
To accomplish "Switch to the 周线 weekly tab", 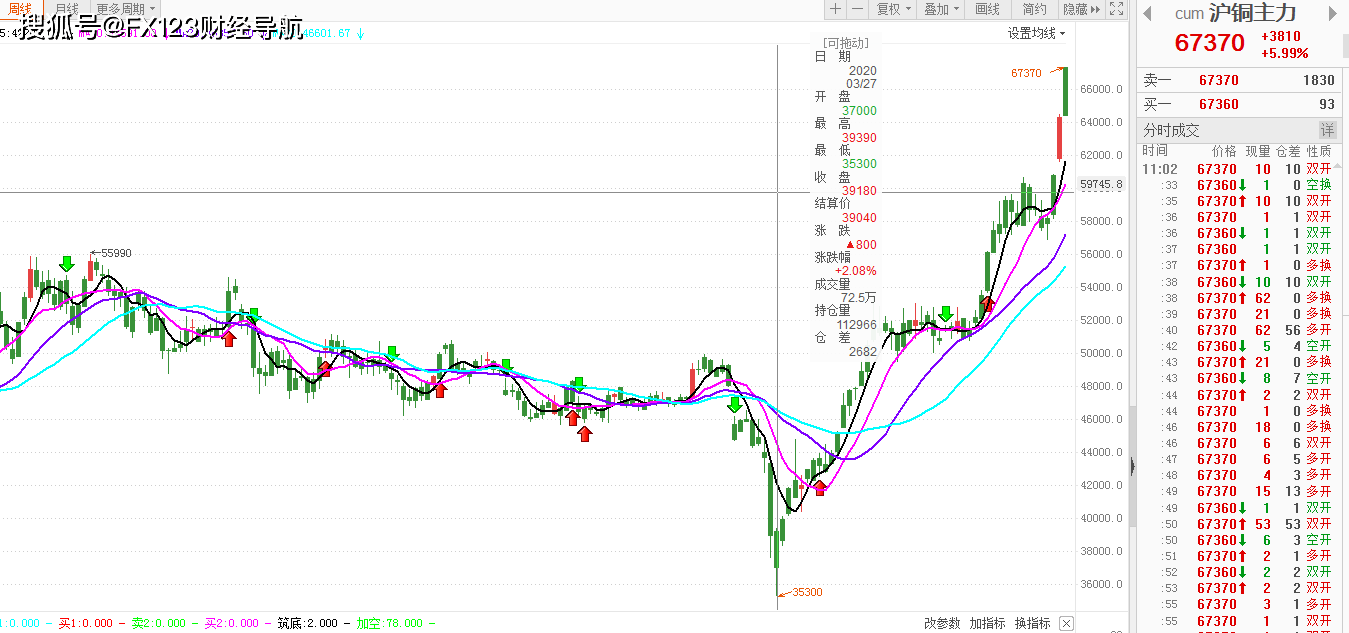I will (22, 9).
